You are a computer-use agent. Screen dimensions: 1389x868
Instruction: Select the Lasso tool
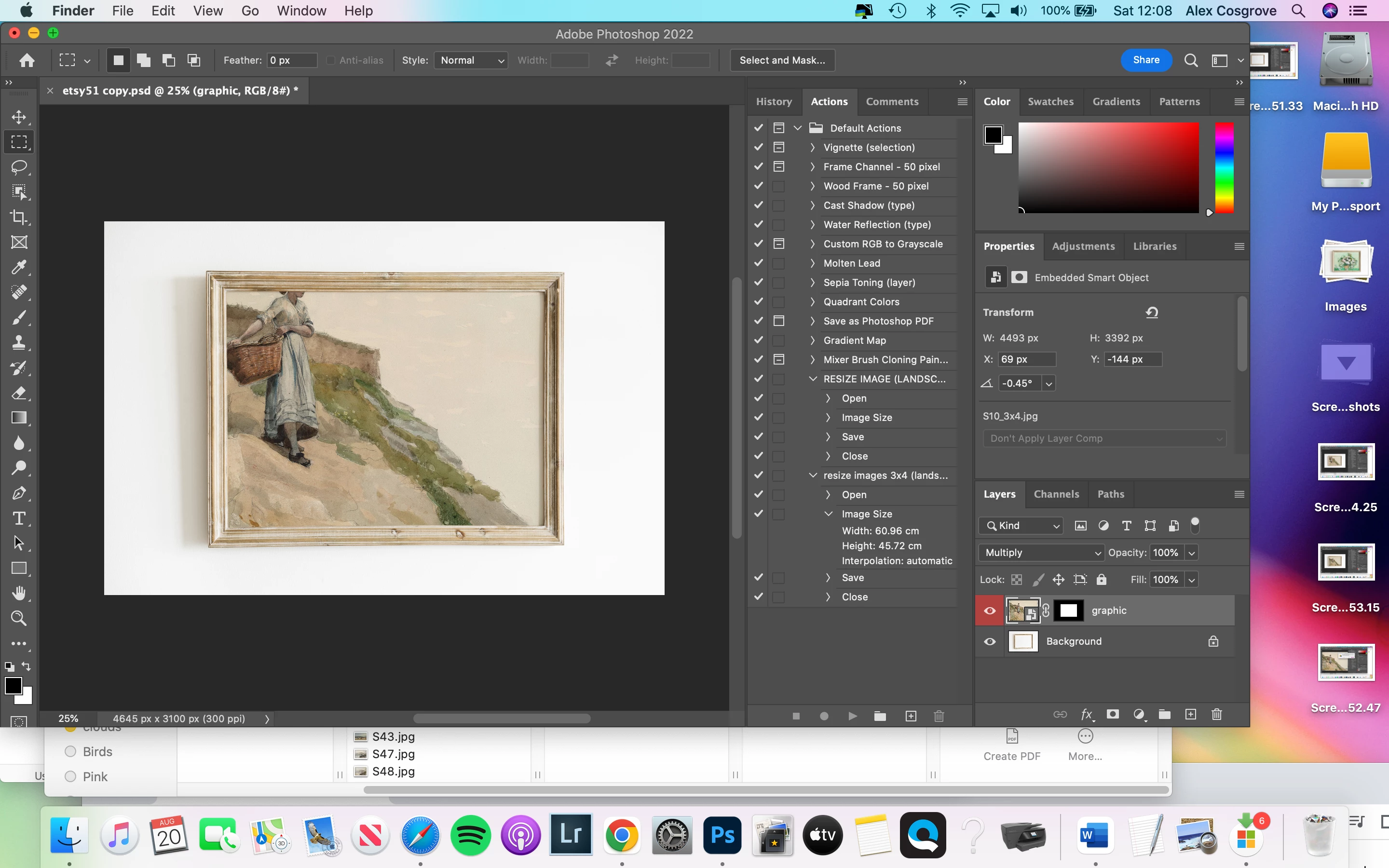pyautogui.click(x=19, y=167)
